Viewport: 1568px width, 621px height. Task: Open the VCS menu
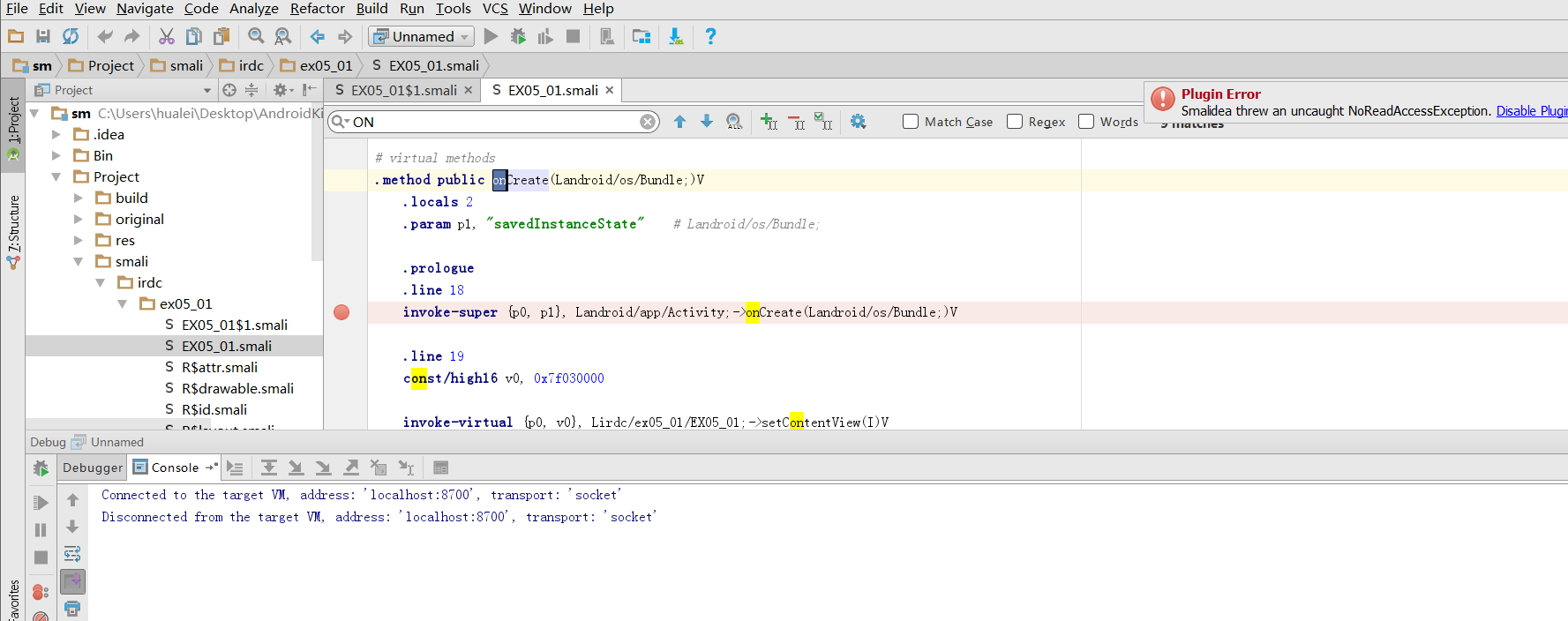pyautogui.click(x=495, y=9)
